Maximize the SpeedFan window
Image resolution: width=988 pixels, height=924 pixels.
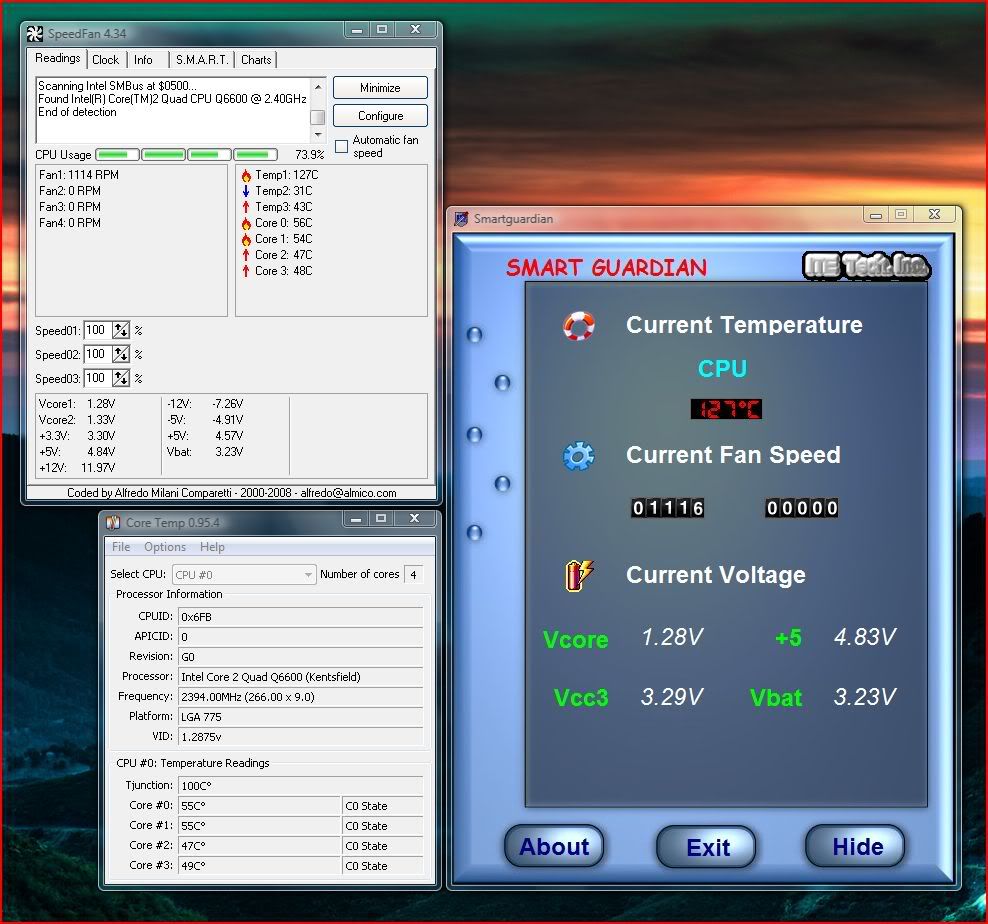pyautogui.click(x=382, y=29)
